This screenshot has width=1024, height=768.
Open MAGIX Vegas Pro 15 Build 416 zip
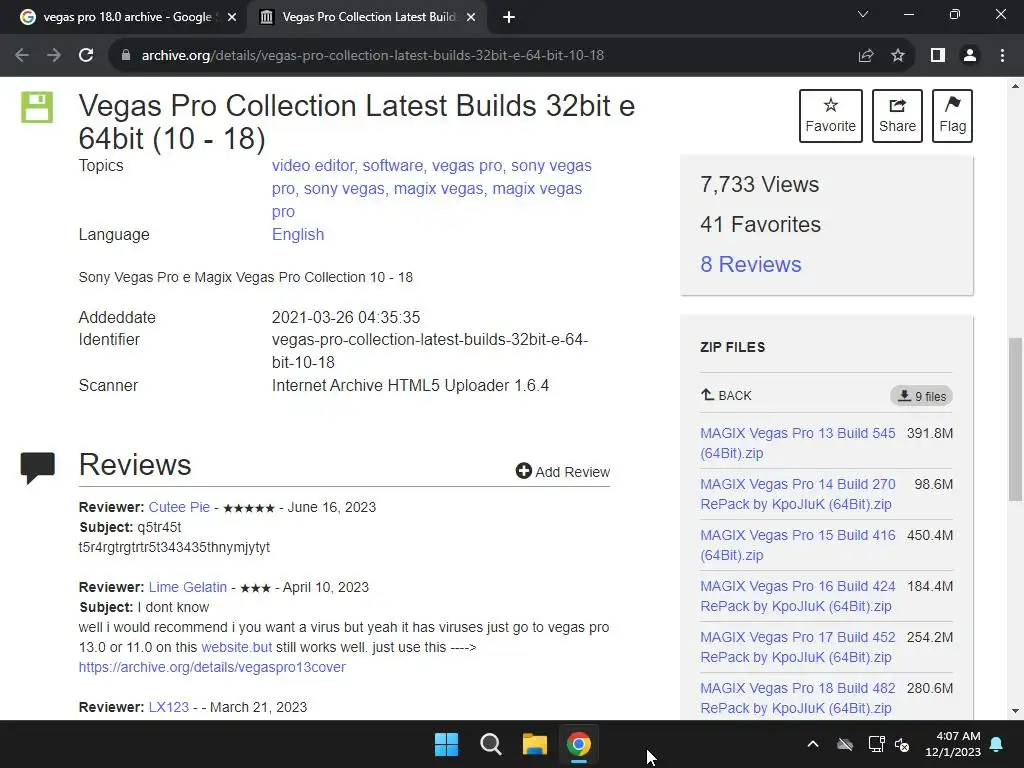797,545
